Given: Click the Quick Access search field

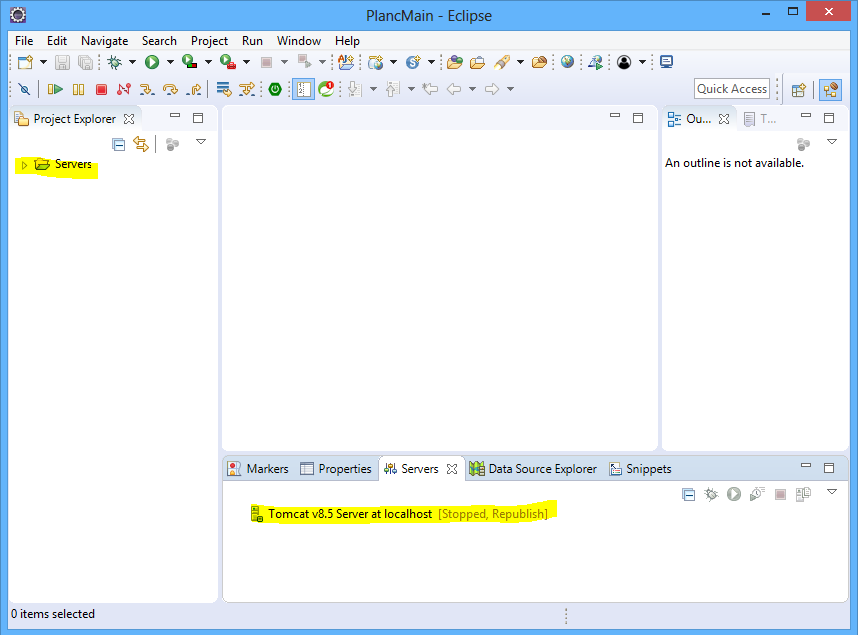Looking at the screenshot, I should tap(732, 89).
